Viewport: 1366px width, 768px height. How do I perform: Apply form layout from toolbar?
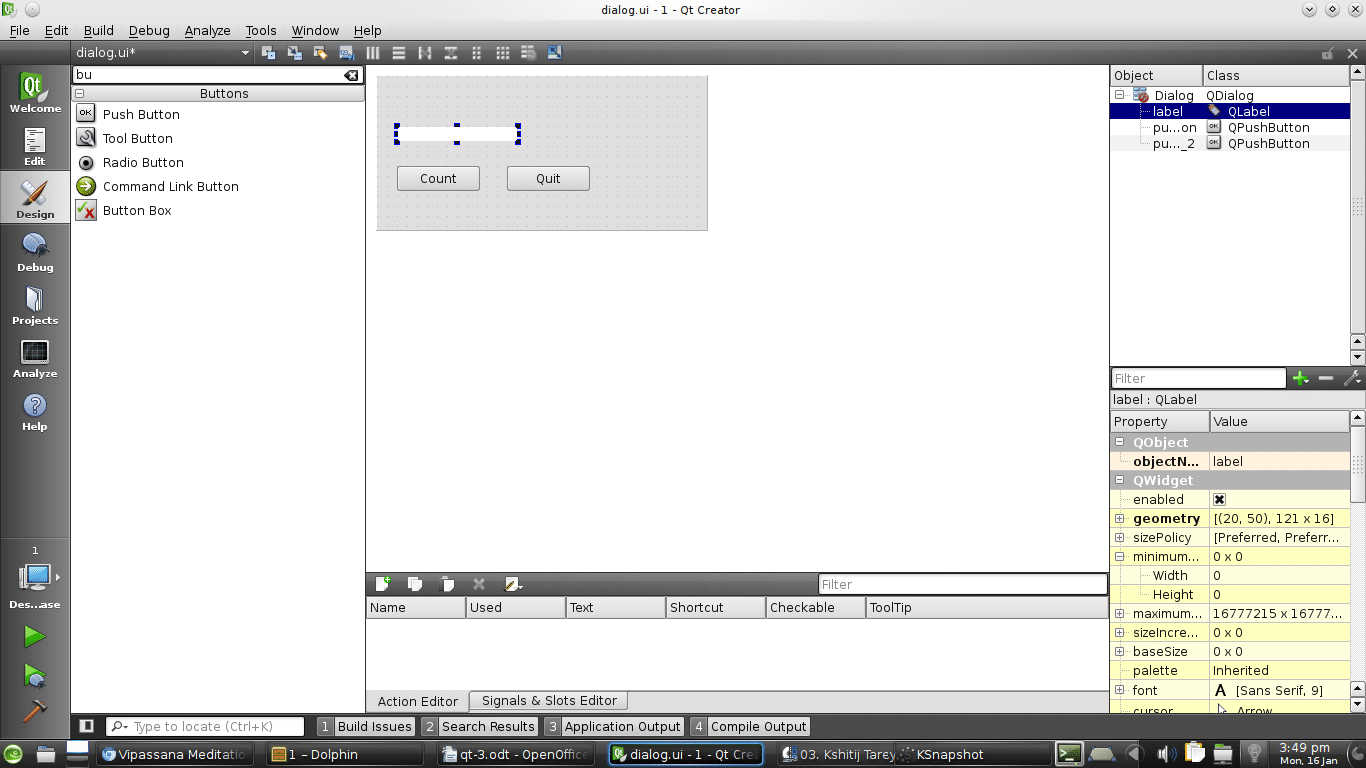(477, 53)
